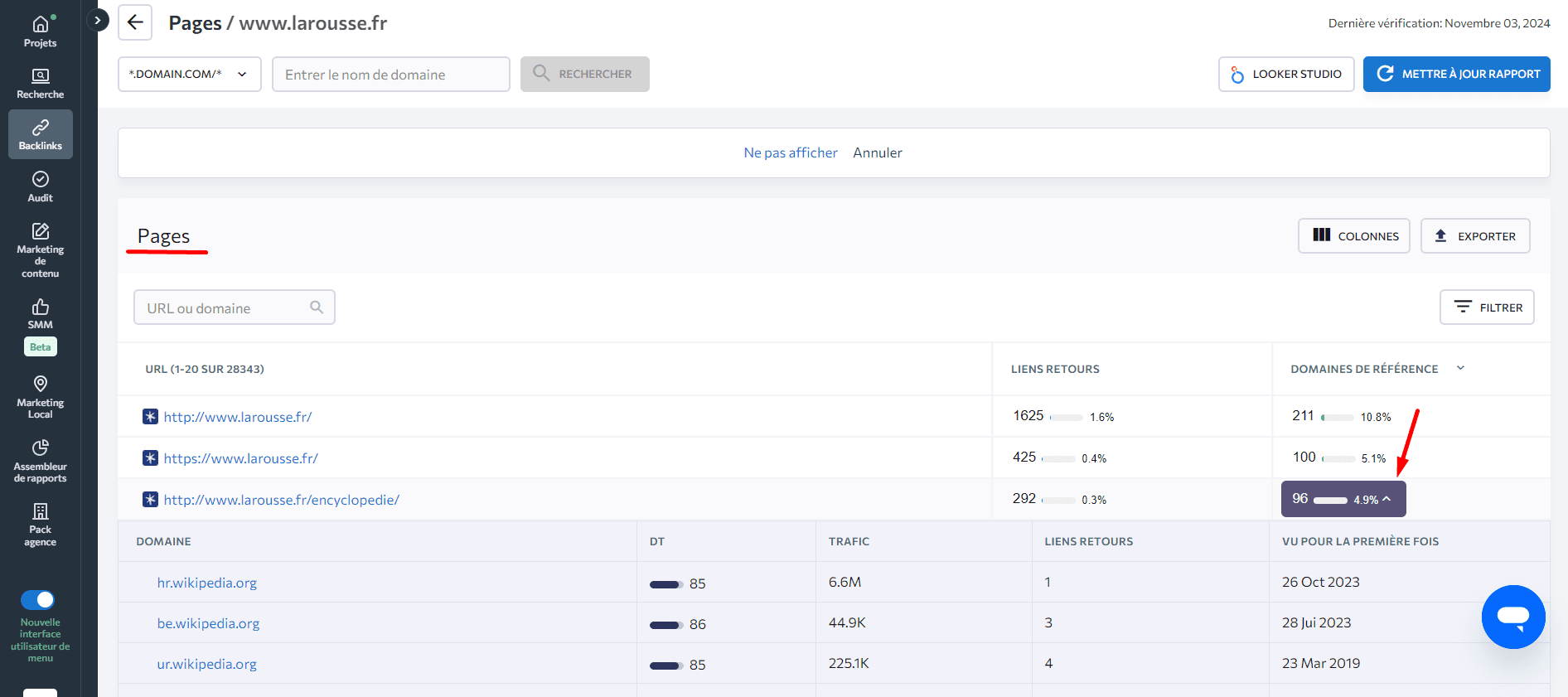Click the Domaine column header
The image size is (1568, 697).
point(163,541)
